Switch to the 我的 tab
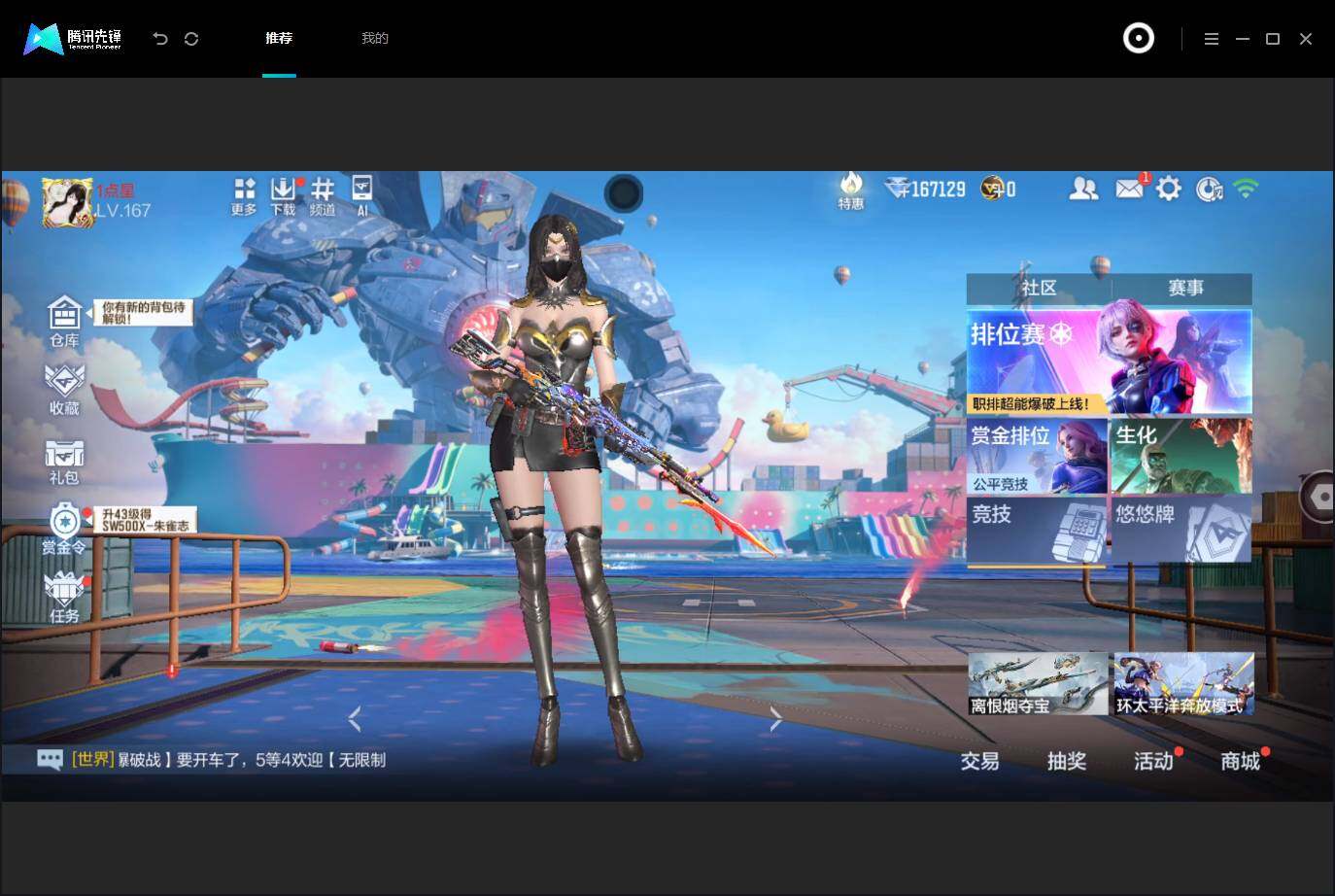Viewport: 1335px width, 896px height. (x=375, y=39)
